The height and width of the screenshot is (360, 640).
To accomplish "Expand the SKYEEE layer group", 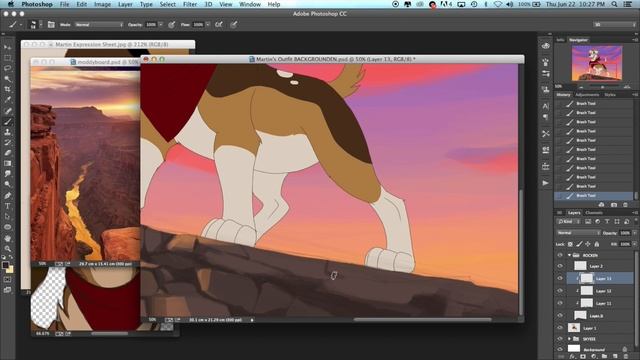I will click(569, 339).
